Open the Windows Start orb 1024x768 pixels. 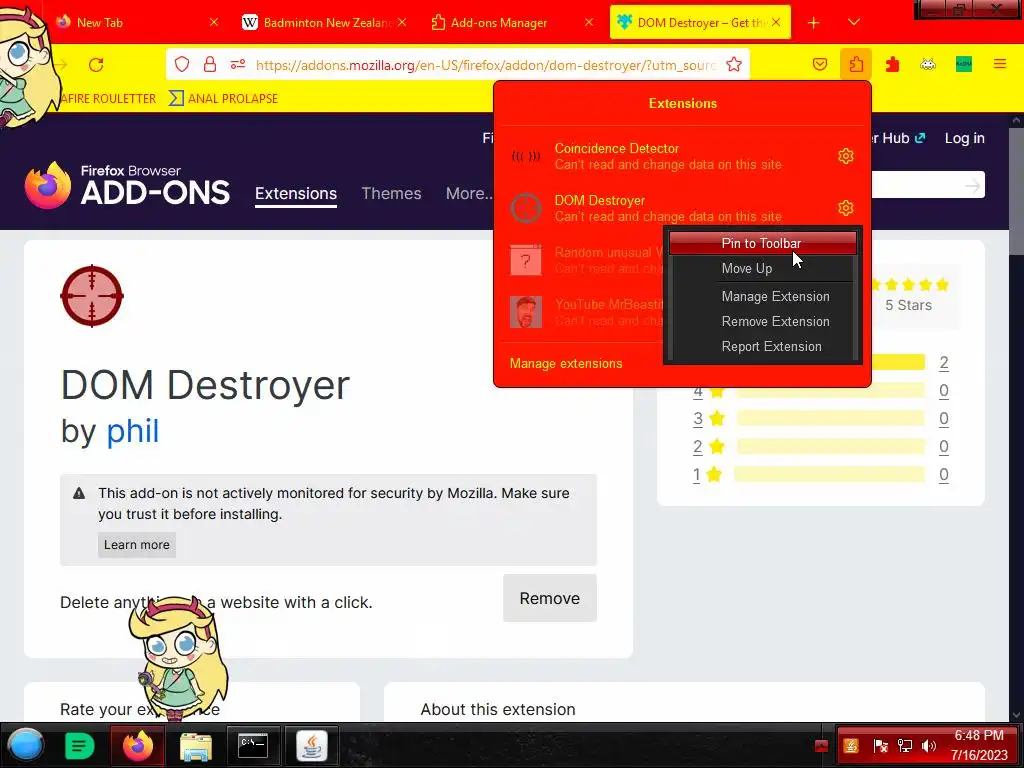point(25,745)
